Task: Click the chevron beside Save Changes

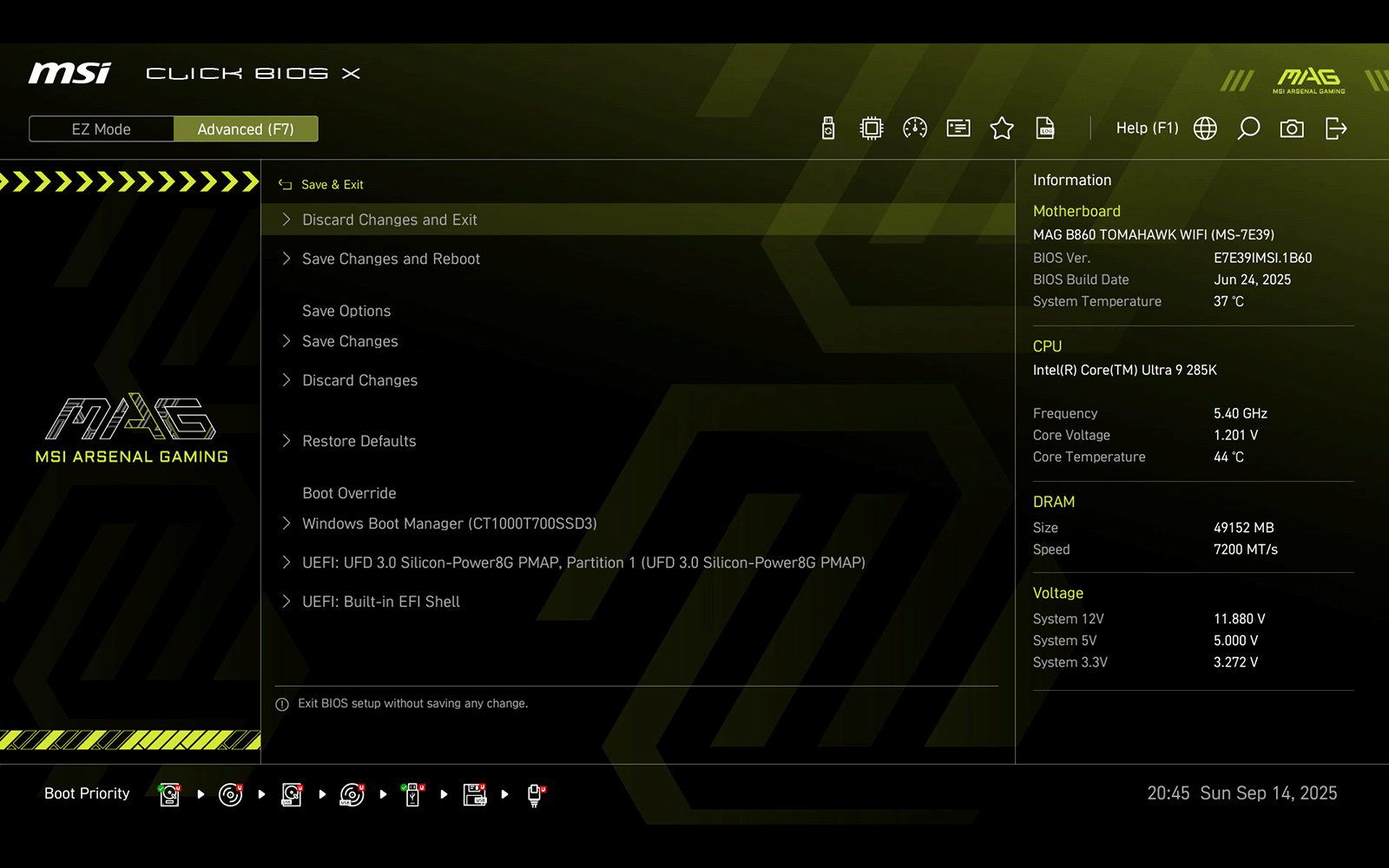Action: tap(286, 341)
